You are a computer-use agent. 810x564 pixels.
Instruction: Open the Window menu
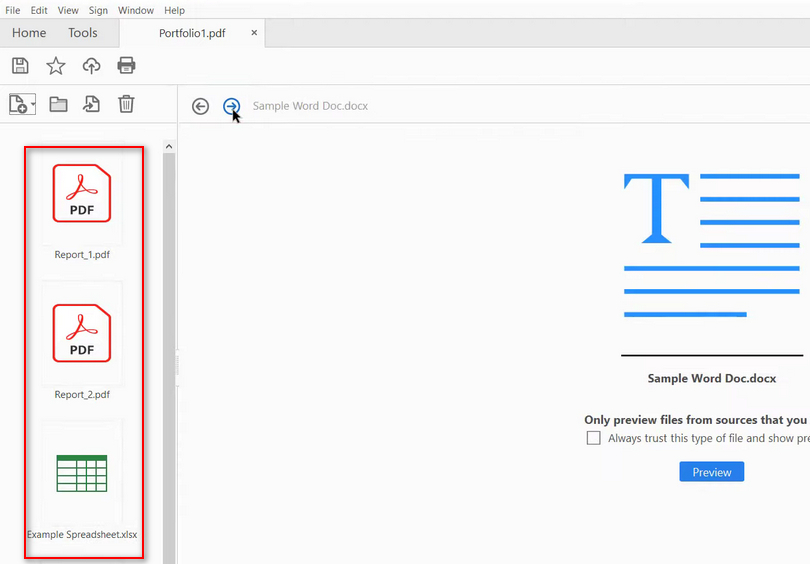coord(136,10)
